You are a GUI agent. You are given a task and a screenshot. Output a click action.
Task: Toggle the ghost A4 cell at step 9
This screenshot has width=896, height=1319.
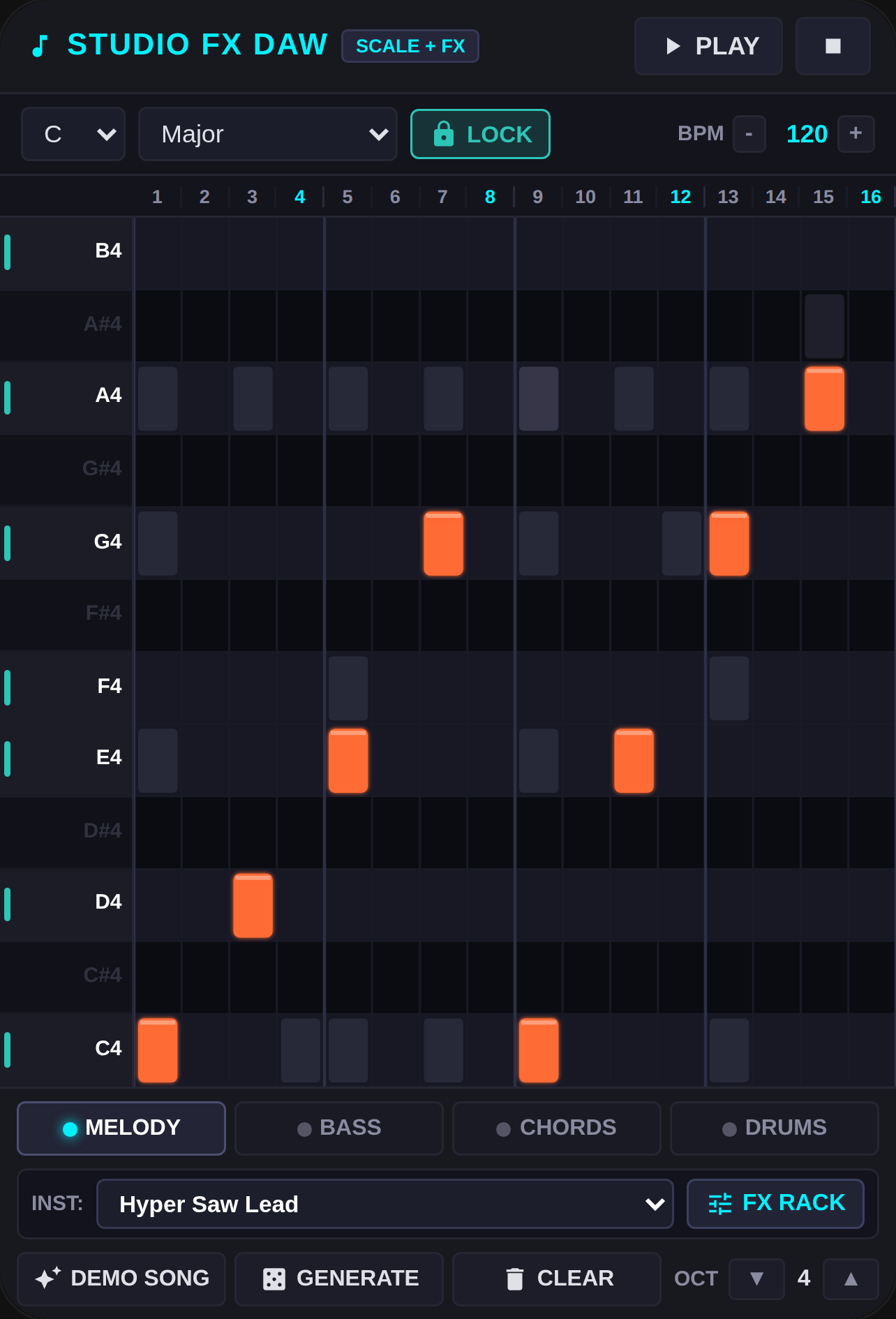pos(539,398)
